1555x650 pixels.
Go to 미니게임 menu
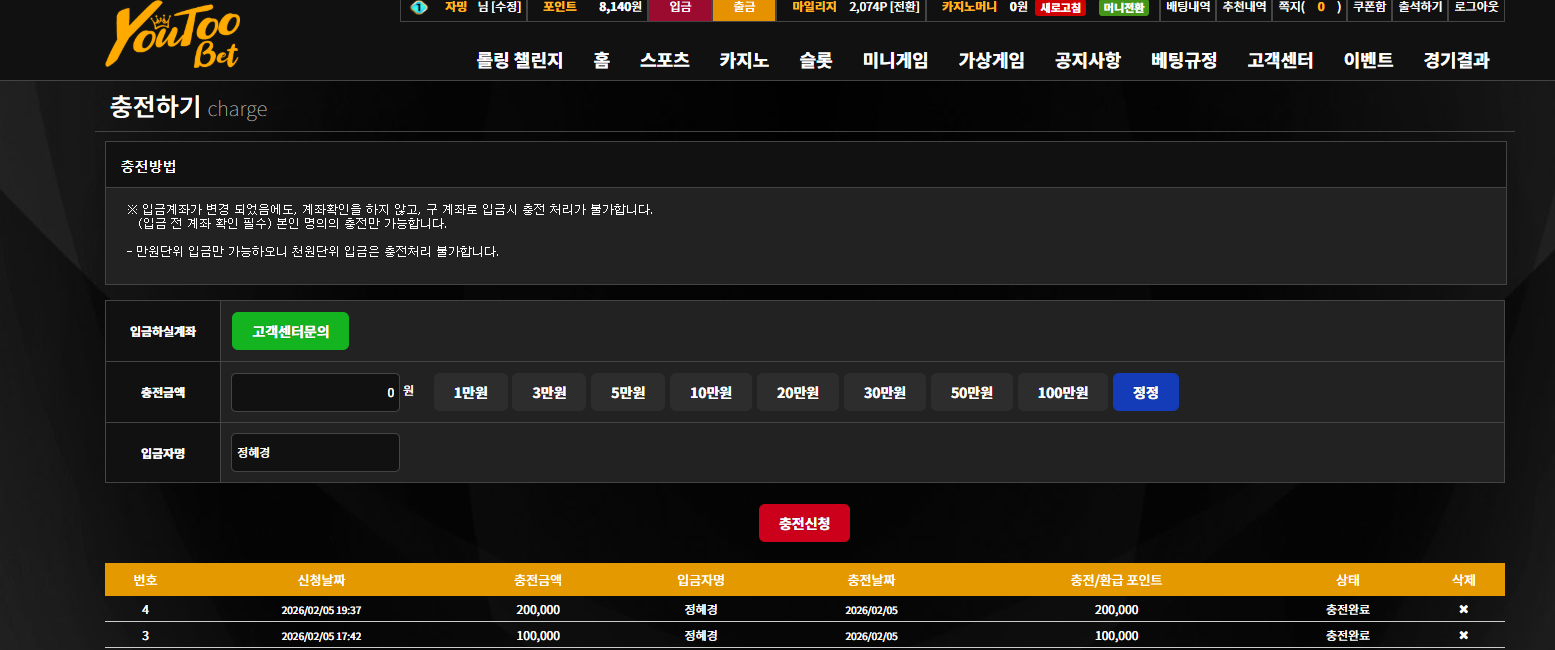[895, 60]
